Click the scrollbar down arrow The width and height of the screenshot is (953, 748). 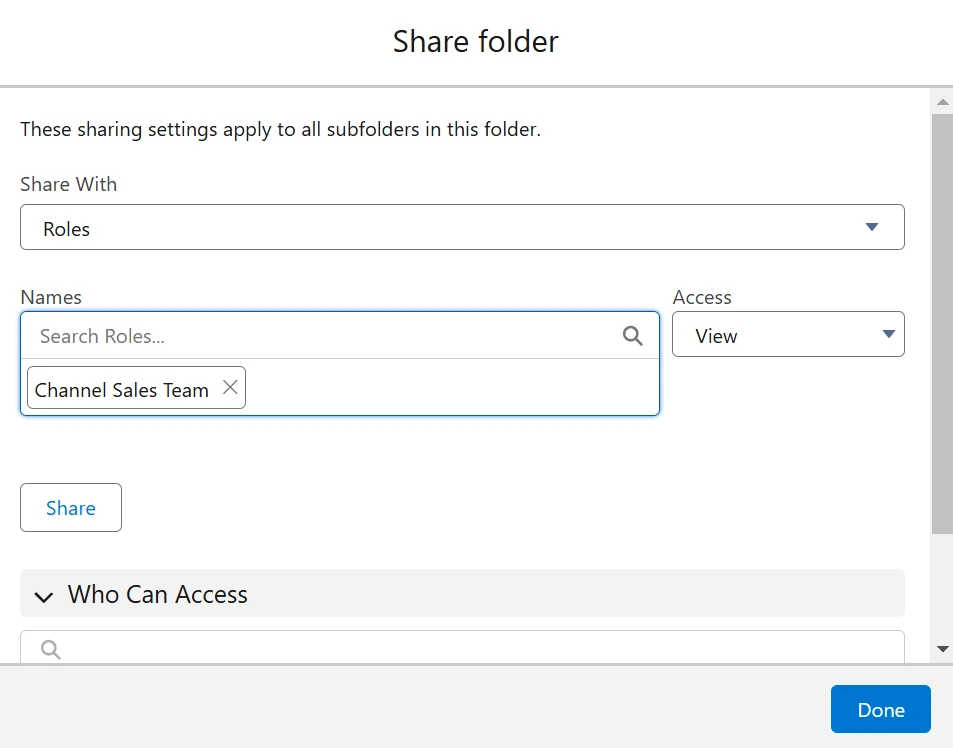tap(942, 650)
